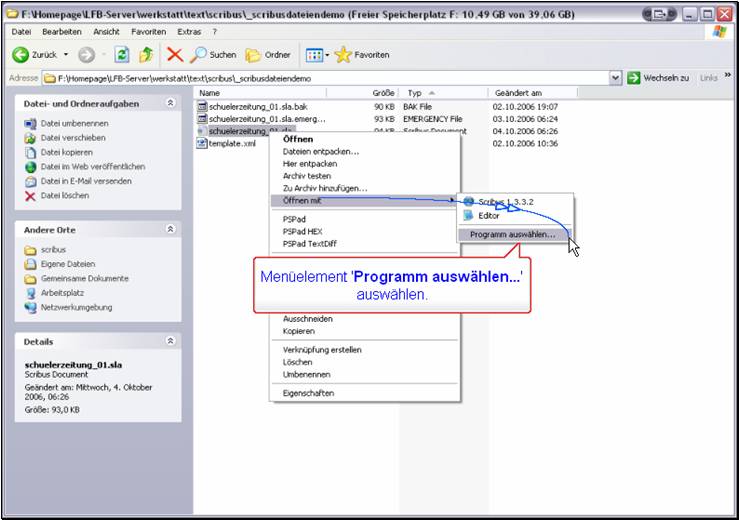Click the Datei umbenennen icon
The width and height of the screenshot is (739, 520).
30,124
